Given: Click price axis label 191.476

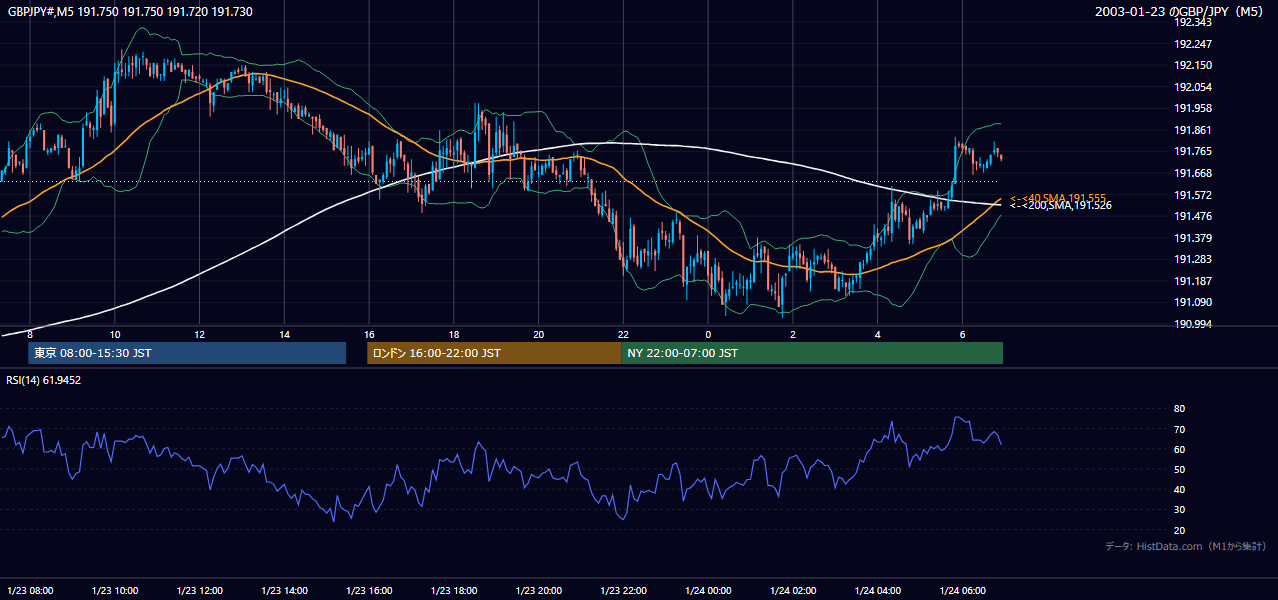Looking at the screenshot, I should click(x=1193, y=216).
